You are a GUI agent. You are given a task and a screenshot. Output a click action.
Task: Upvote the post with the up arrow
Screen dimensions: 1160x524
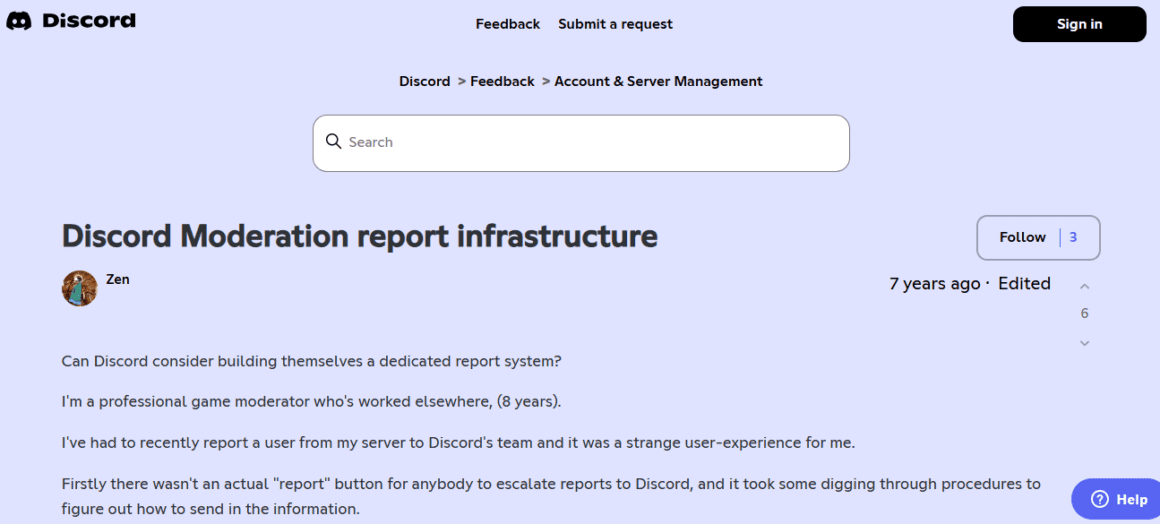point(1085,286)
